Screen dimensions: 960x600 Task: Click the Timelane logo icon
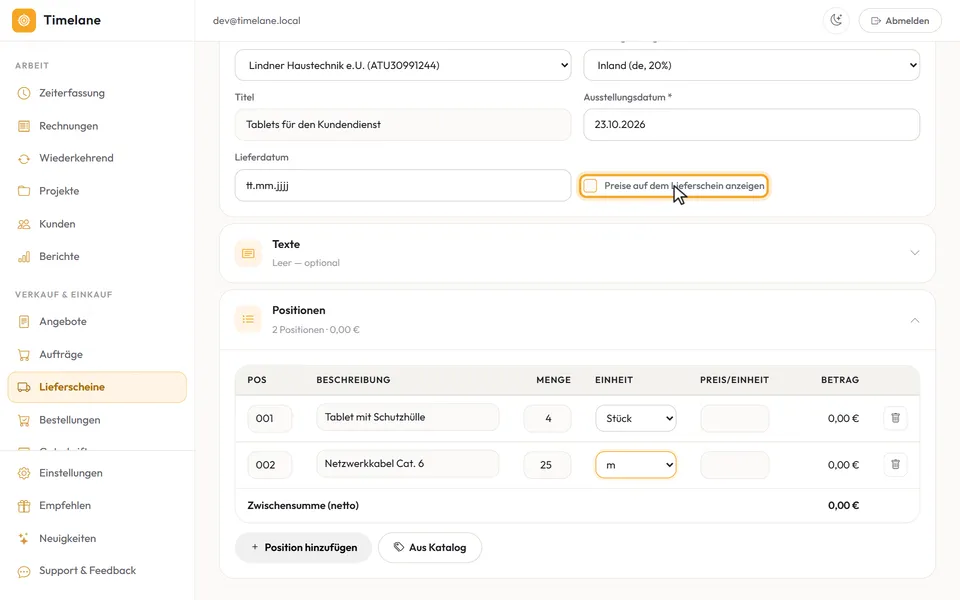pos(24,20)
